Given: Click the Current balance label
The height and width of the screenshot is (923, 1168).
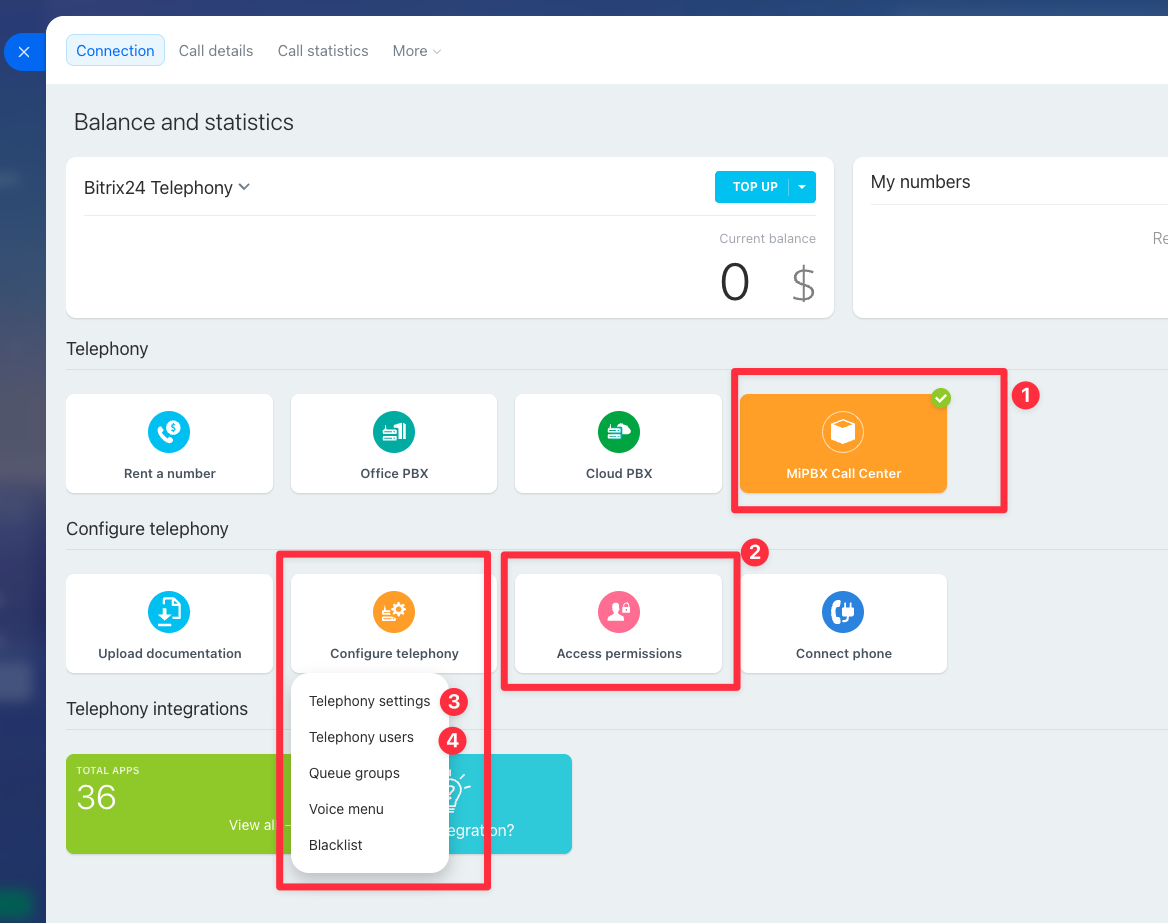Looking at the screenshot, I should point(767,238).
